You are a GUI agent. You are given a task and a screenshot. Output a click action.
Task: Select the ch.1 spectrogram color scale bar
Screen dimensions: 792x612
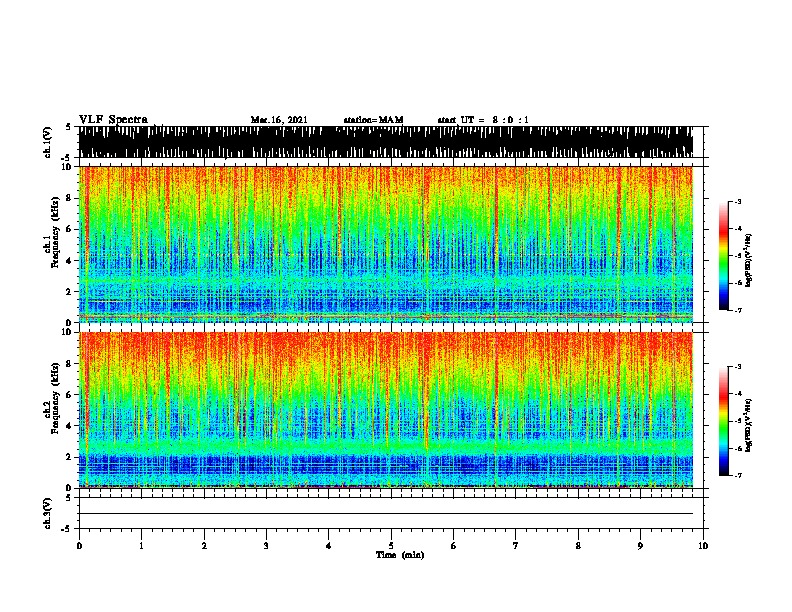pyautogui.click(x=724, y=256)
